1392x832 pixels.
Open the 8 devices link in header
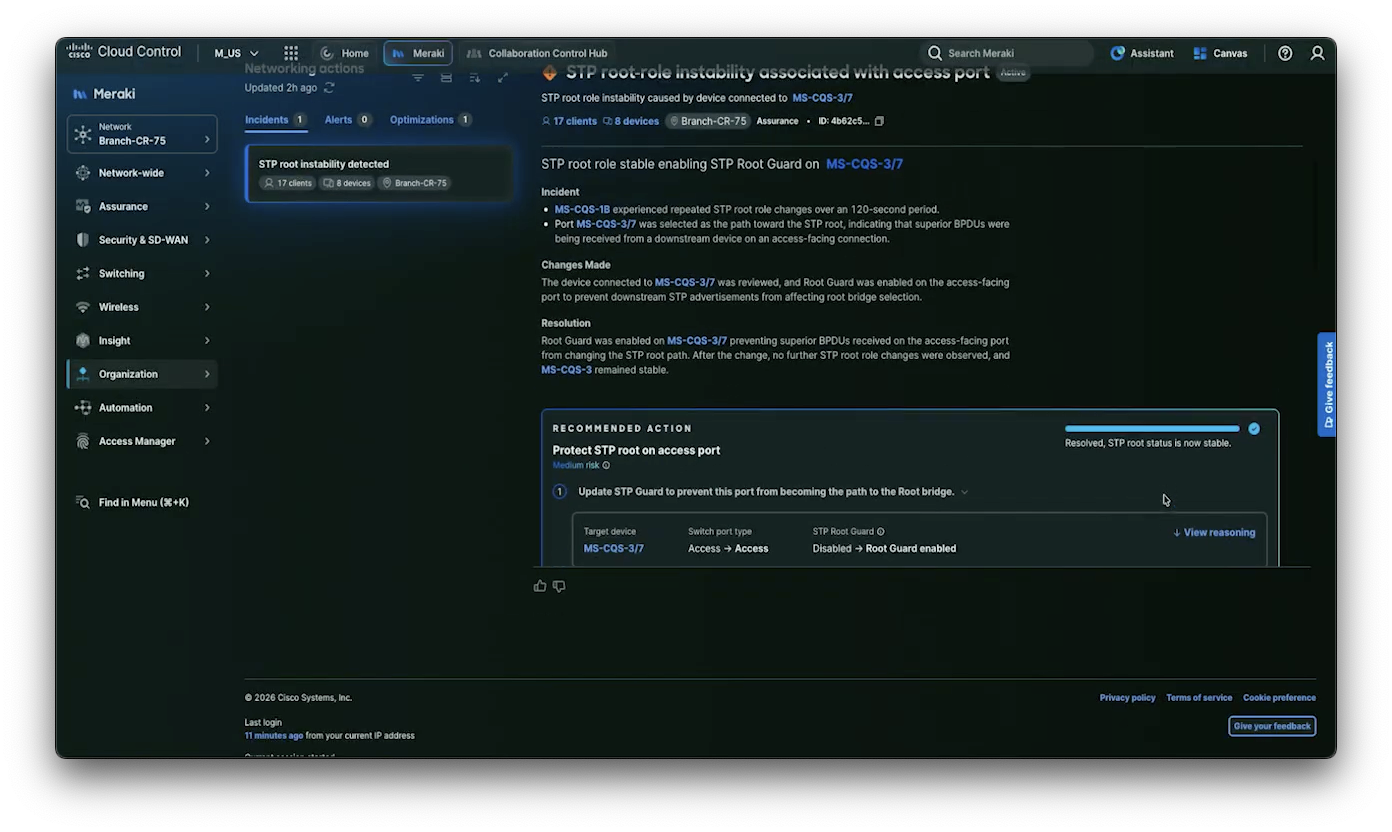631,121
